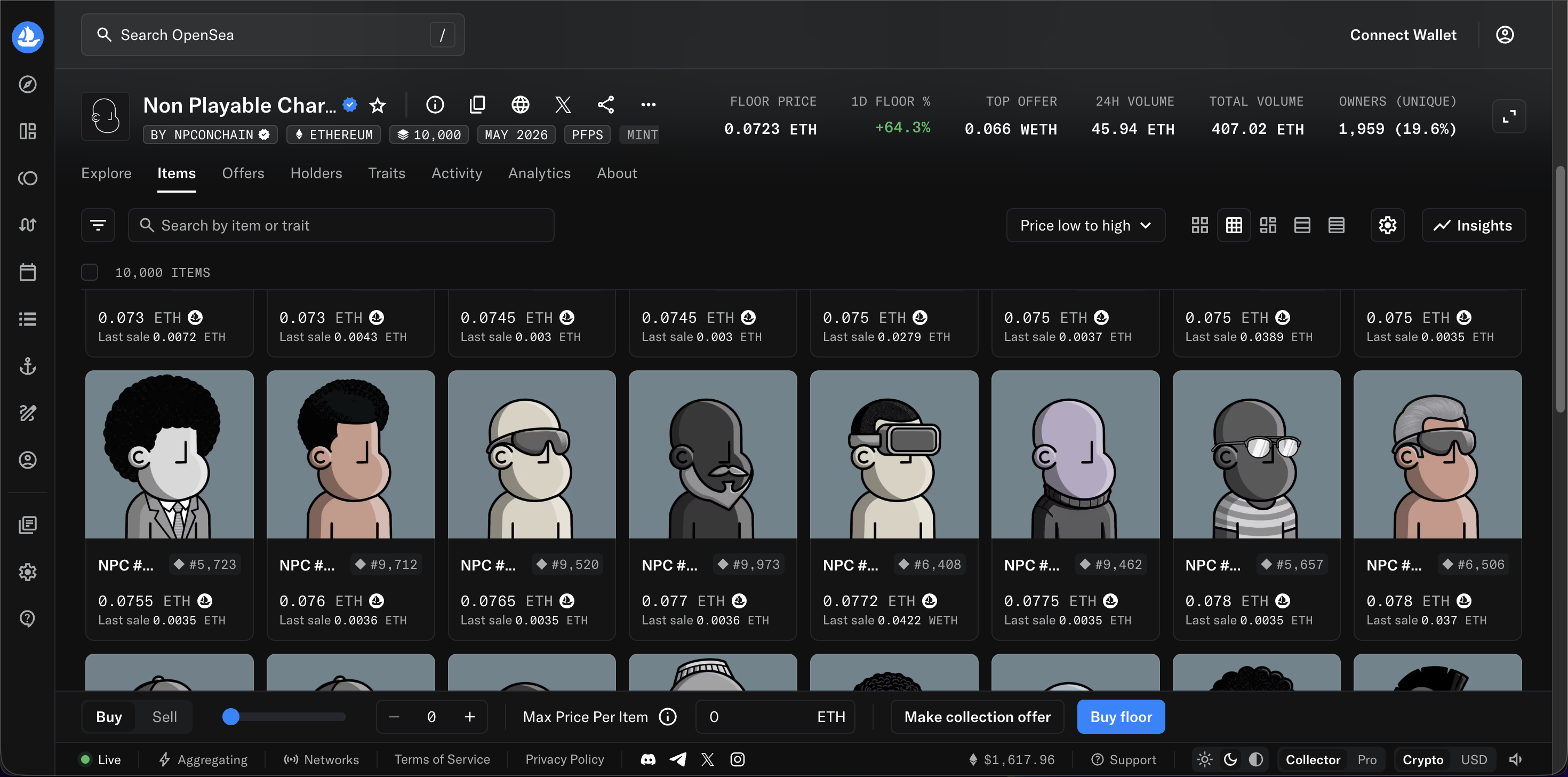
Task: Open the Terms of Service link
Action: tap(442, 759)
